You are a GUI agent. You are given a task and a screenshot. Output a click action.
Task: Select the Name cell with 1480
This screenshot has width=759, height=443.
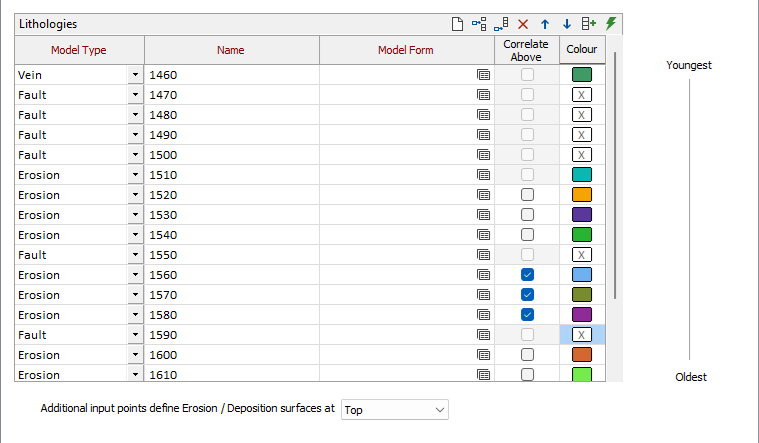(x=232, y=115)
